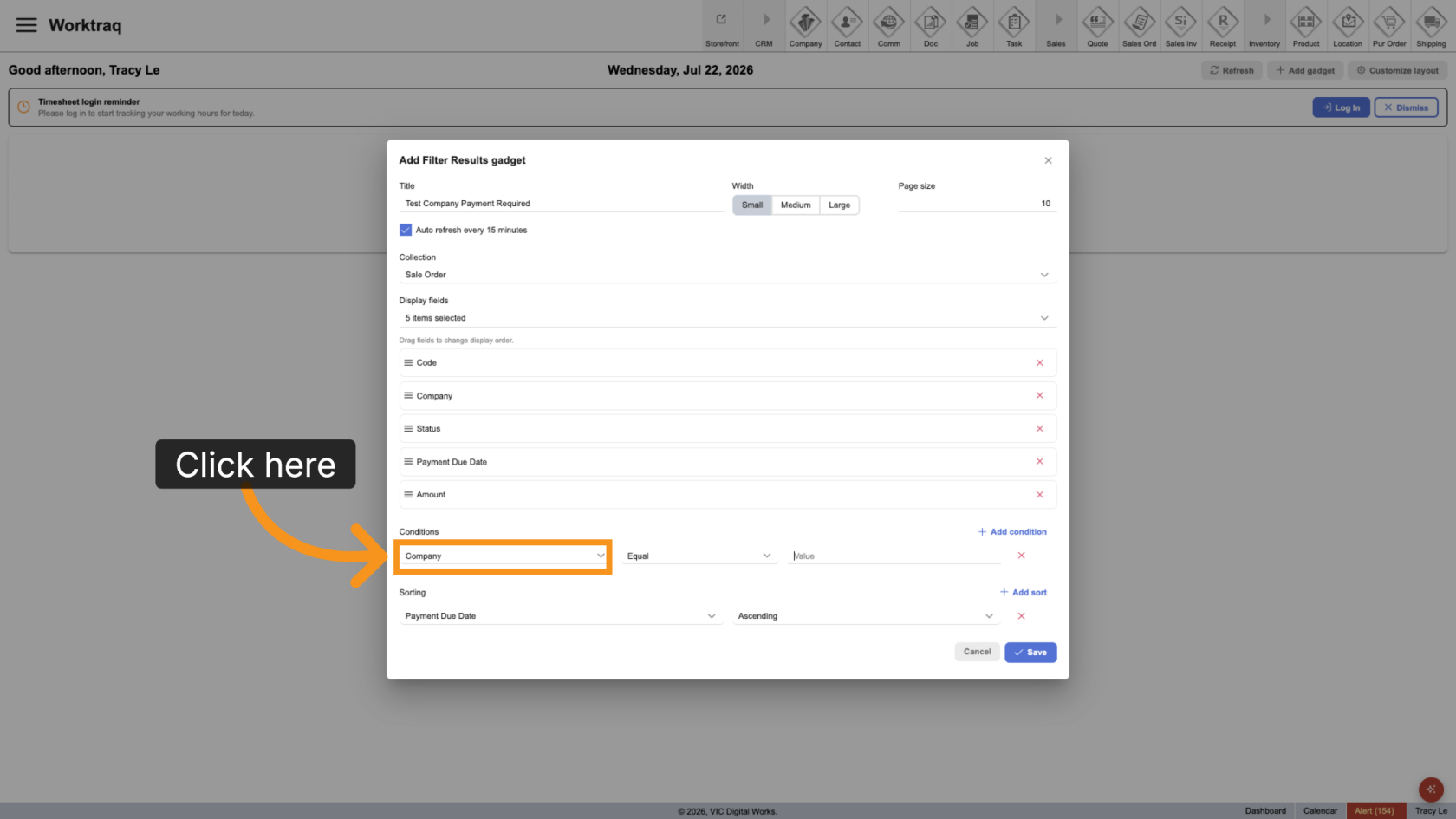Image resolution: width=1456 pixels, height=819 pixels.
Task: Open the Job module icon
Action: click(972, 26)
